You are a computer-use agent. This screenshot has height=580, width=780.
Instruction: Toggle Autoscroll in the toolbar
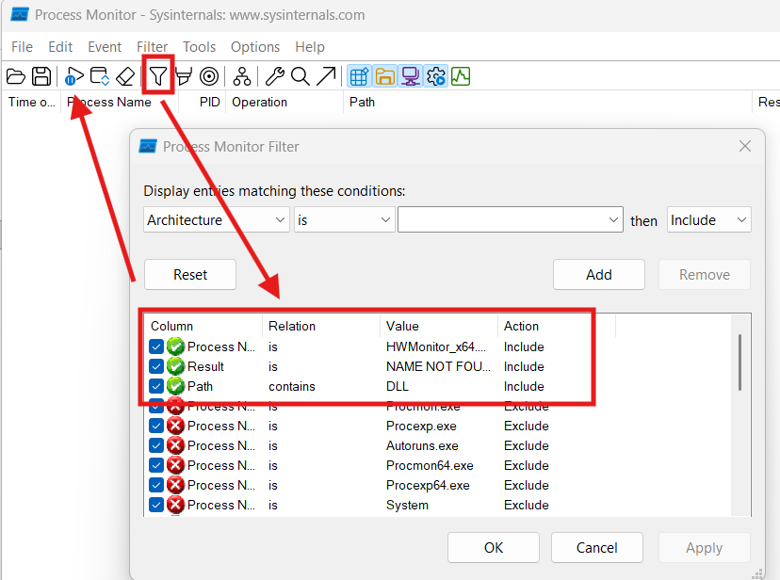pyautogui.click(x=99, y=77)
